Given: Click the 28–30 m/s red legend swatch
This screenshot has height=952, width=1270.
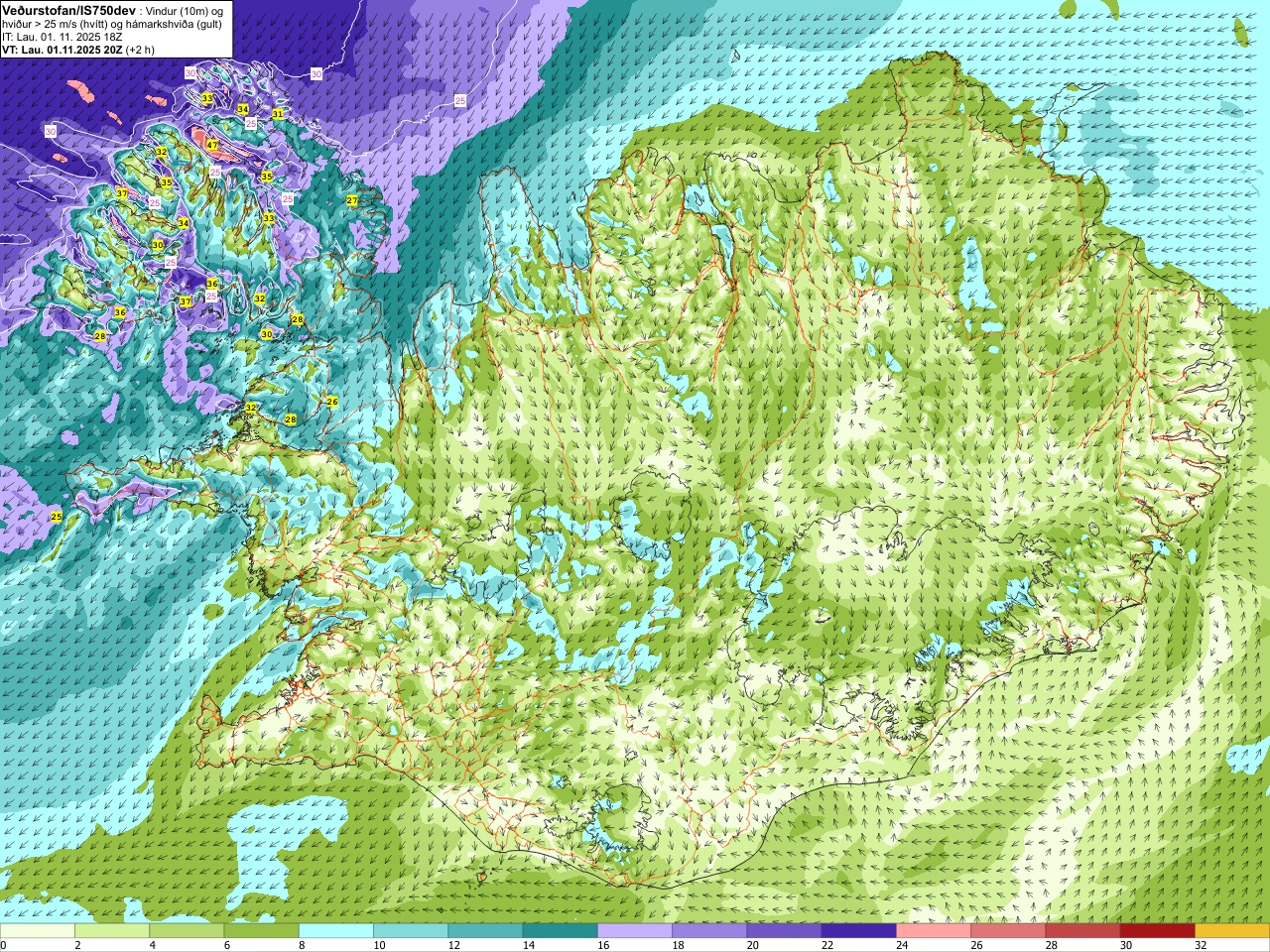Looking at the screenshot, I should click(1083, 931).
